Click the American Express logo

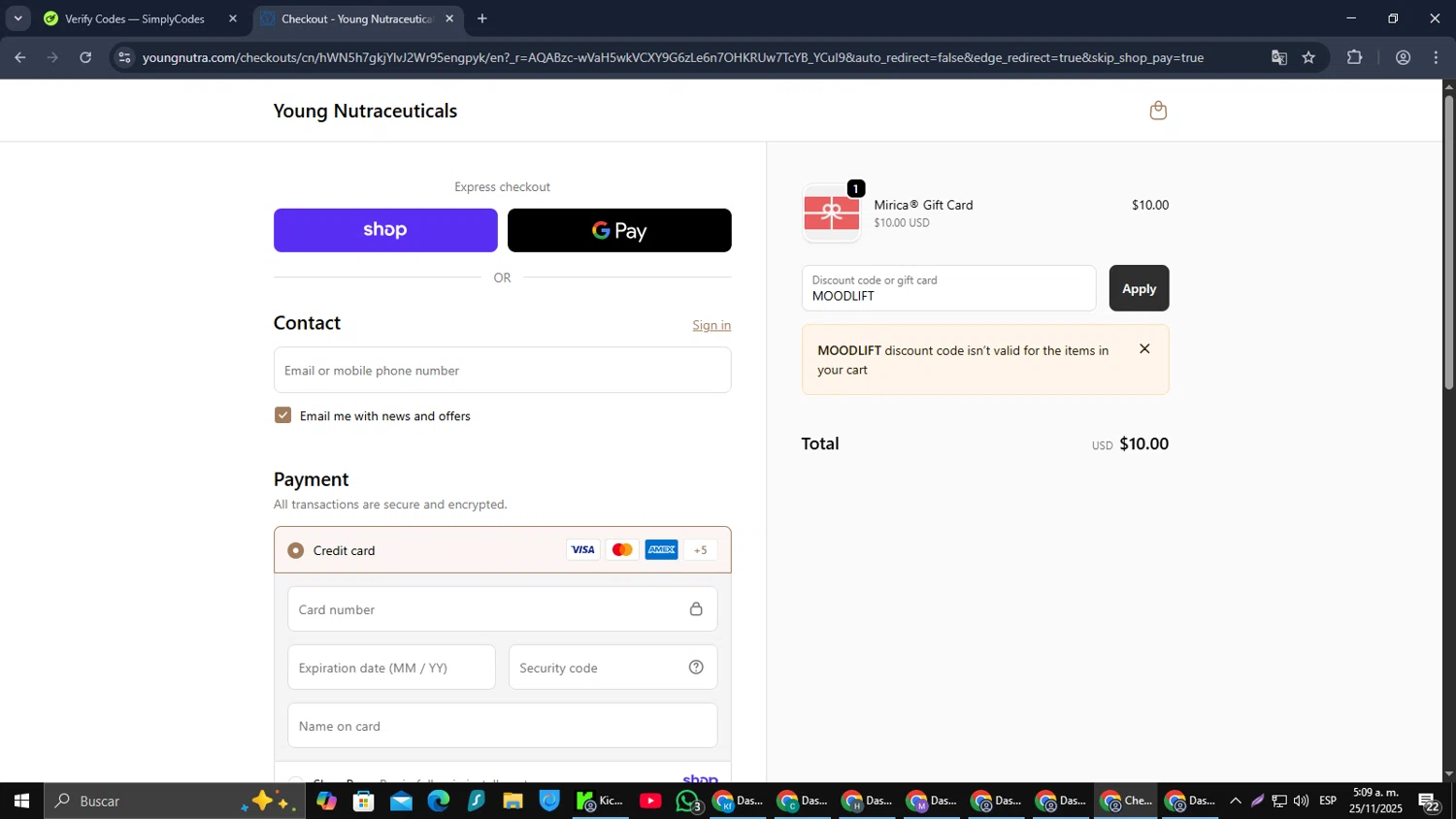click(x=662, y=550)
